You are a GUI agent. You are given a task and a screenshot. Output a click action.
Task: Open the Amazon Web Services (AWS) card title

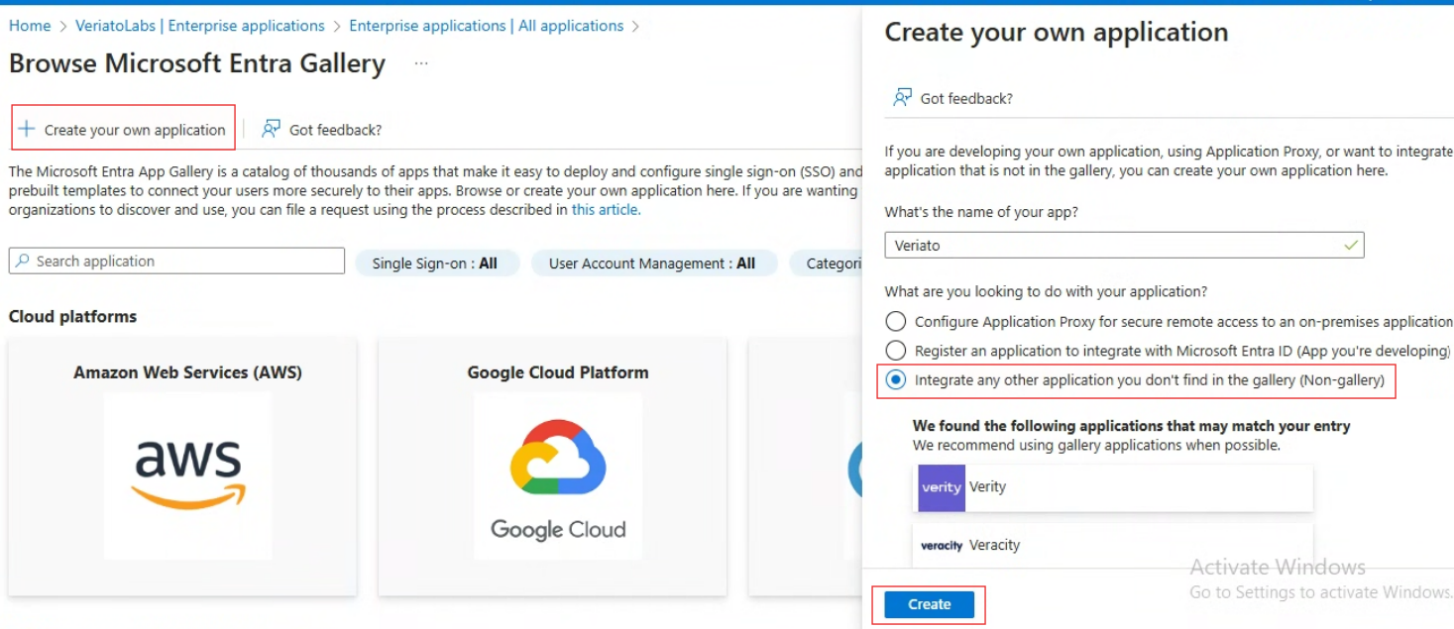pos(188,373)
